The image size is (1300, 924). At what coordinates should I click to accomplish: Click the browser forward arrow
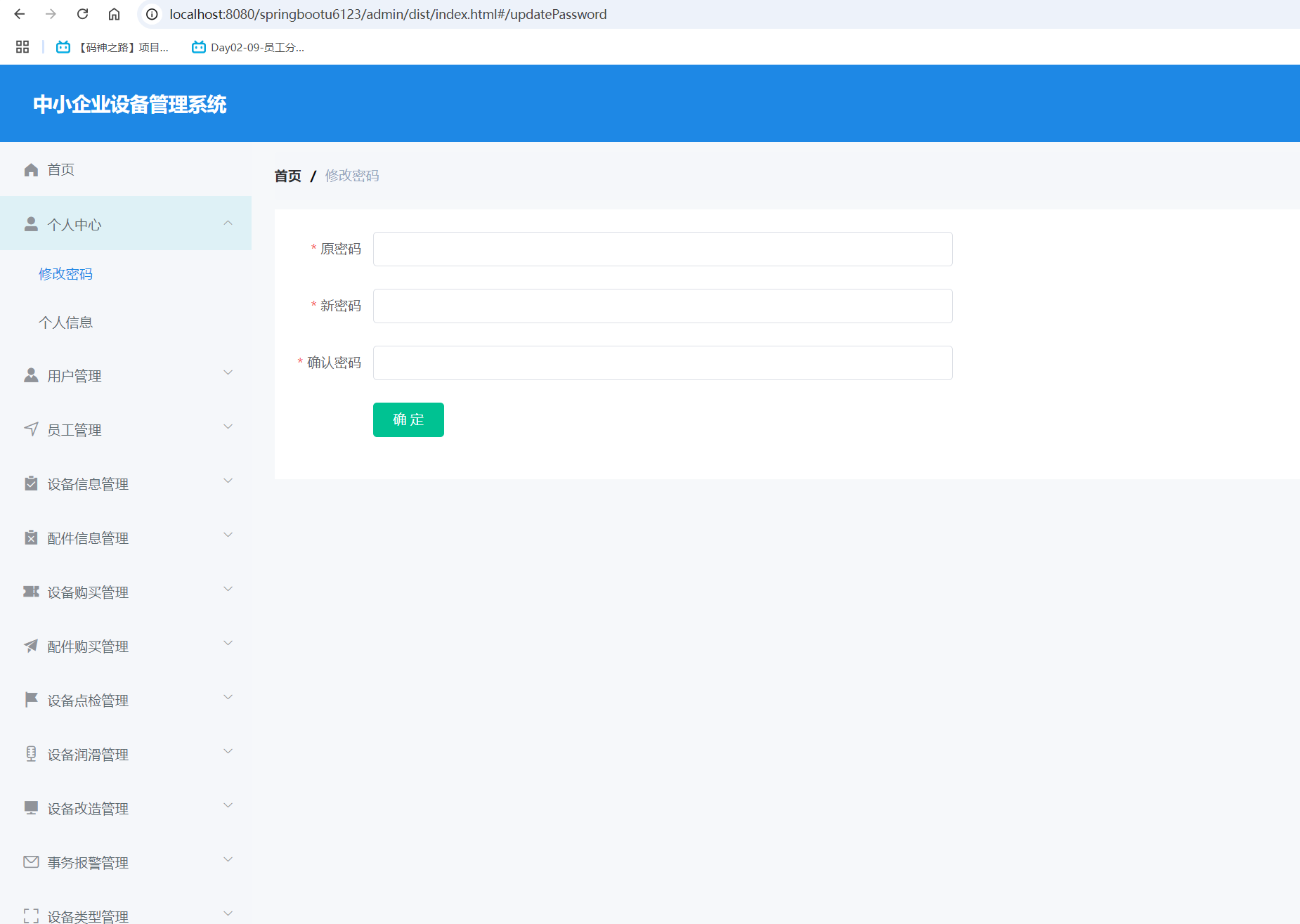tap(51, 14)
